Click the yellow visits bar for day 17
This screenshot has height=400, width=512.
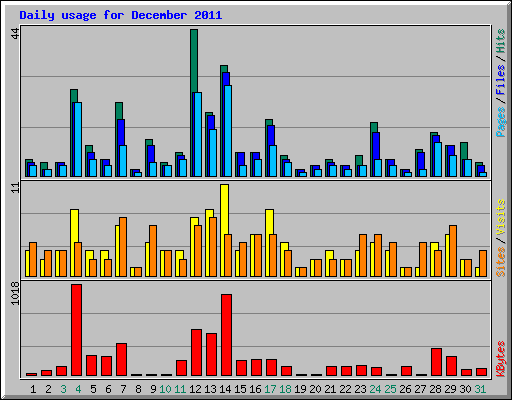pos(269,222)
